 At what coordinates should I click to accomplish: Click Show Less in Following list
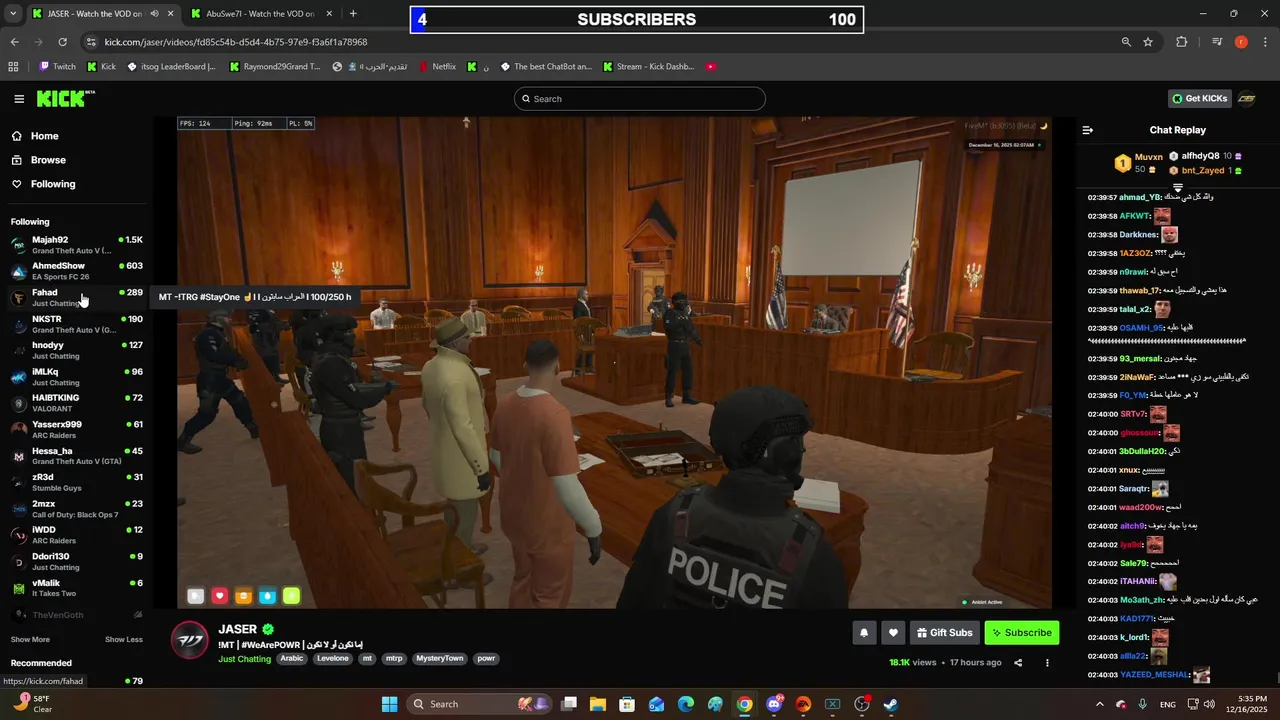tap(124, 640)
